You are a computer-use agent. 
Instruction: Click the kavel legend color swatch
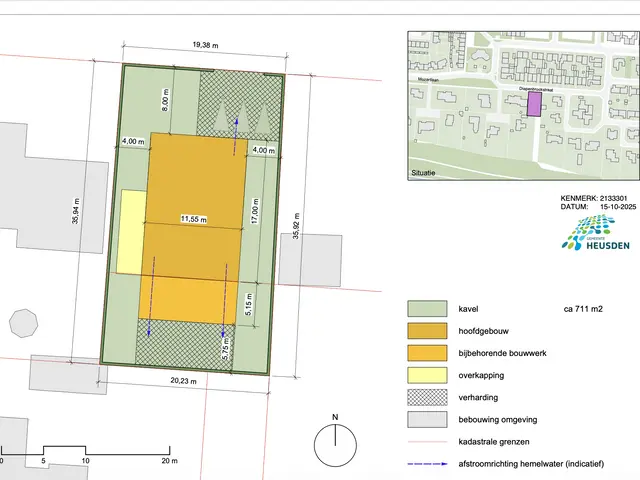point(427,309)
